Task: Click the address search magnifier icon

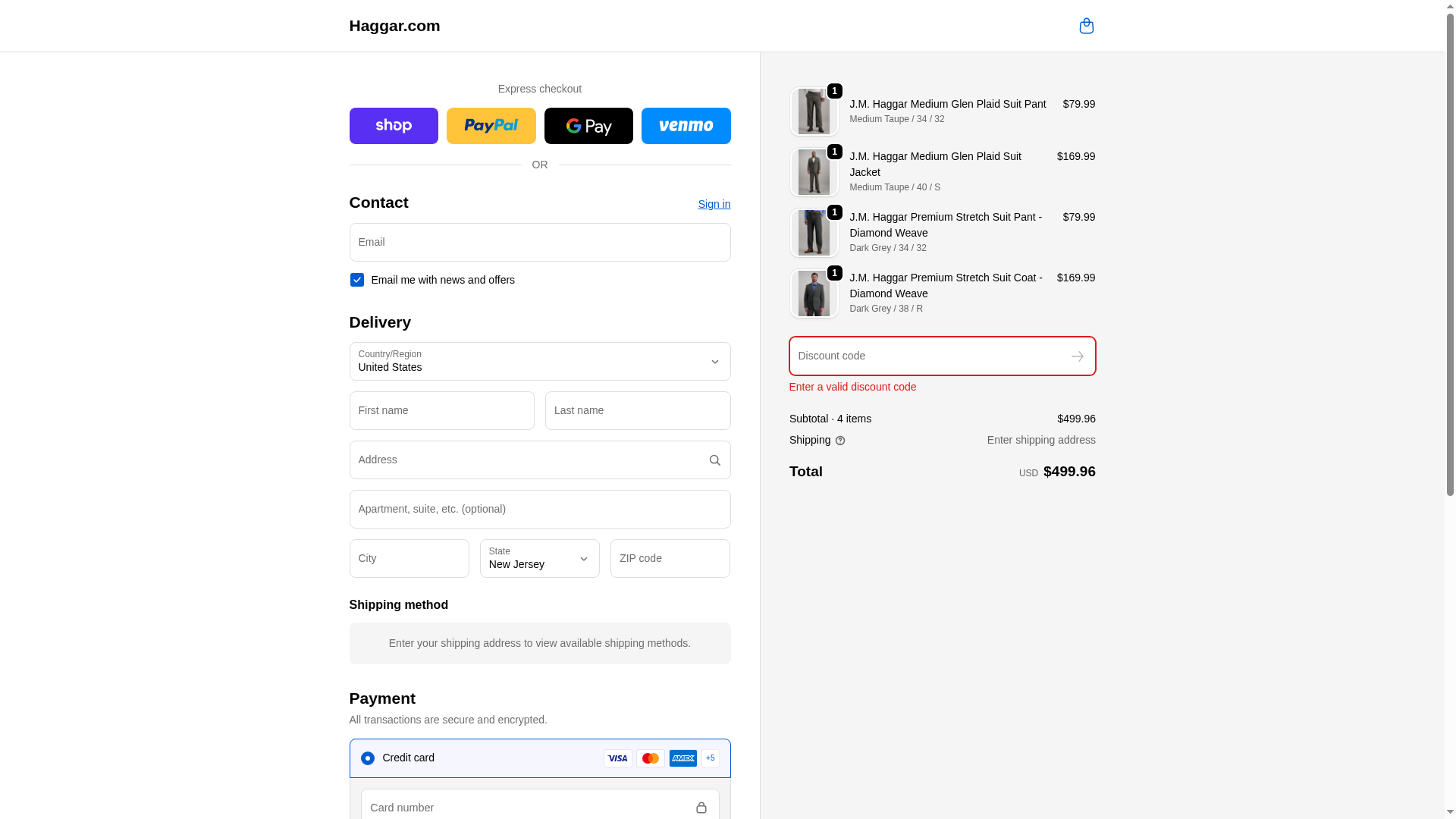Action: click(x=714, y=460)
